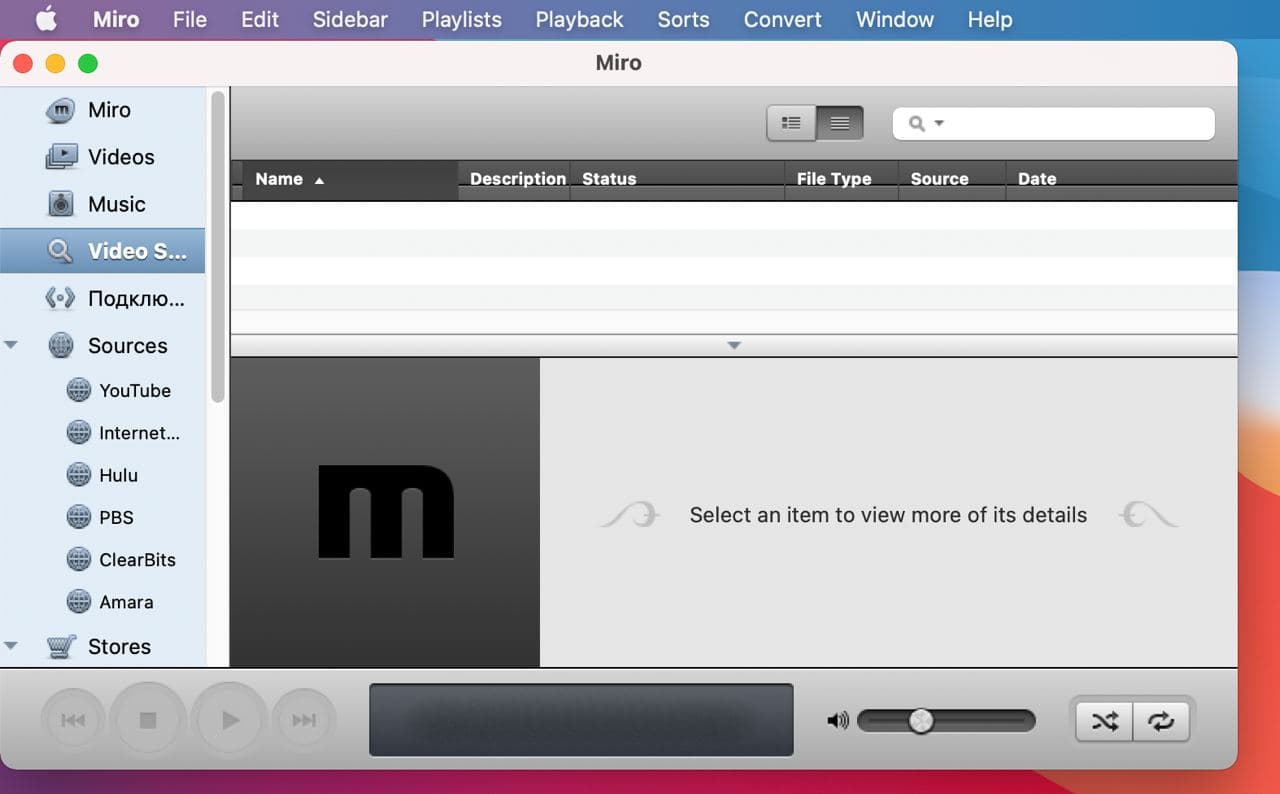This screenshot has width=1280, height=794.
Task: Click the Amara globe icon
Action: click(79, 602)
